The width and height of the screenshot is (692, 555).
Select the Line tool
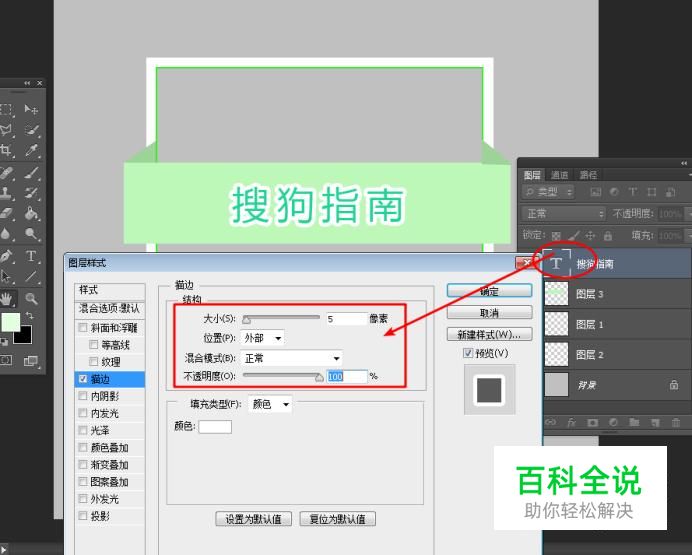[x=31, y=277]
